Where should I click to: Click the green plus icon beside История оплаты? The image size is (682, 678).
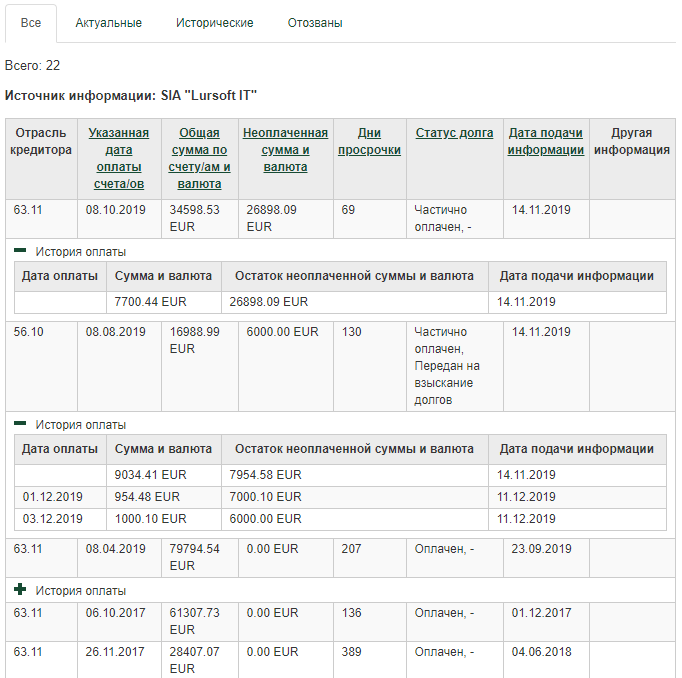20,590
